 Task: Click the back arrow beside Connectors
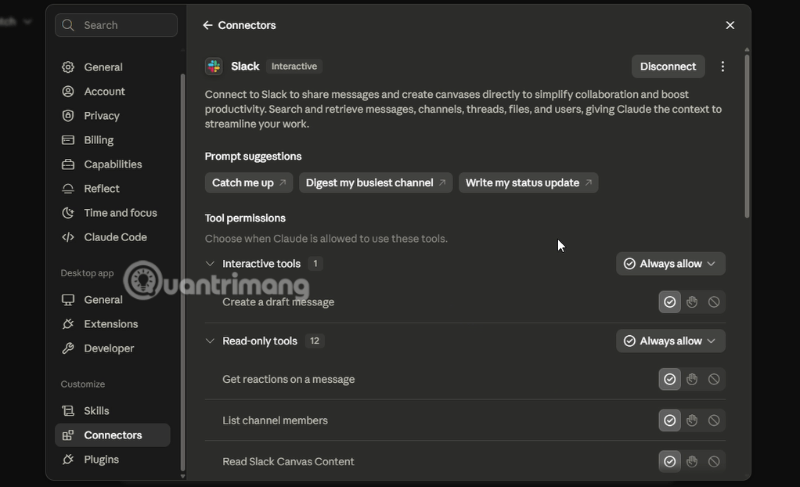tap(207, 25)
